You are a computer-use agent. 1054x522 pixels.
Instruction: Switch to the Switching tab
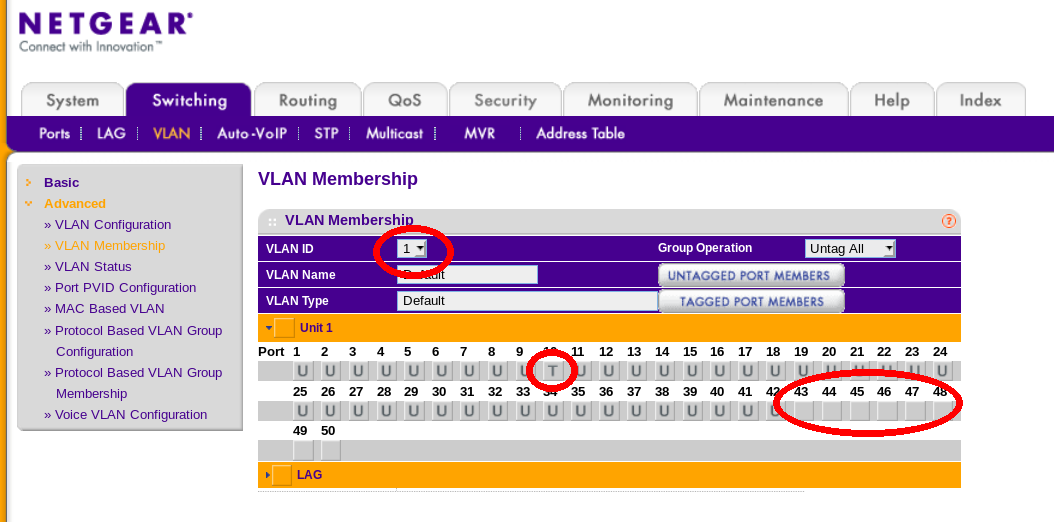click(189, 100)
